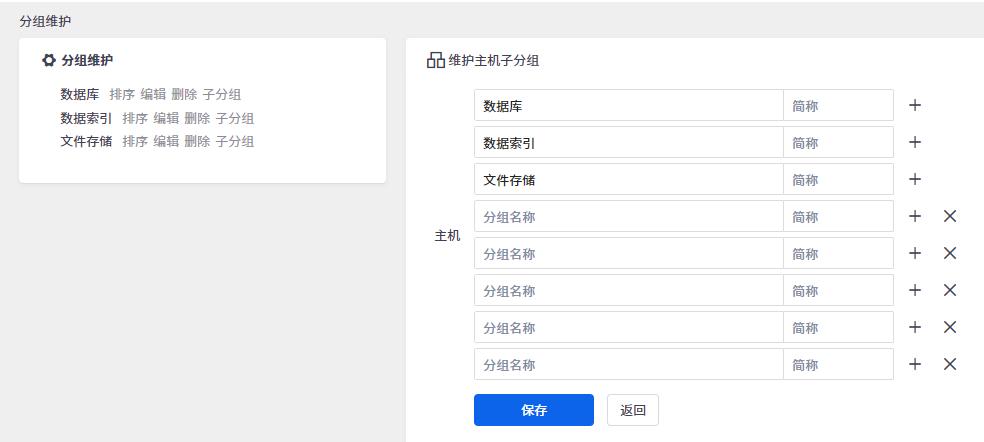Save the subgroup changes with 保存
The height and width of the screenshot is (442, 984).
[533, 410]
